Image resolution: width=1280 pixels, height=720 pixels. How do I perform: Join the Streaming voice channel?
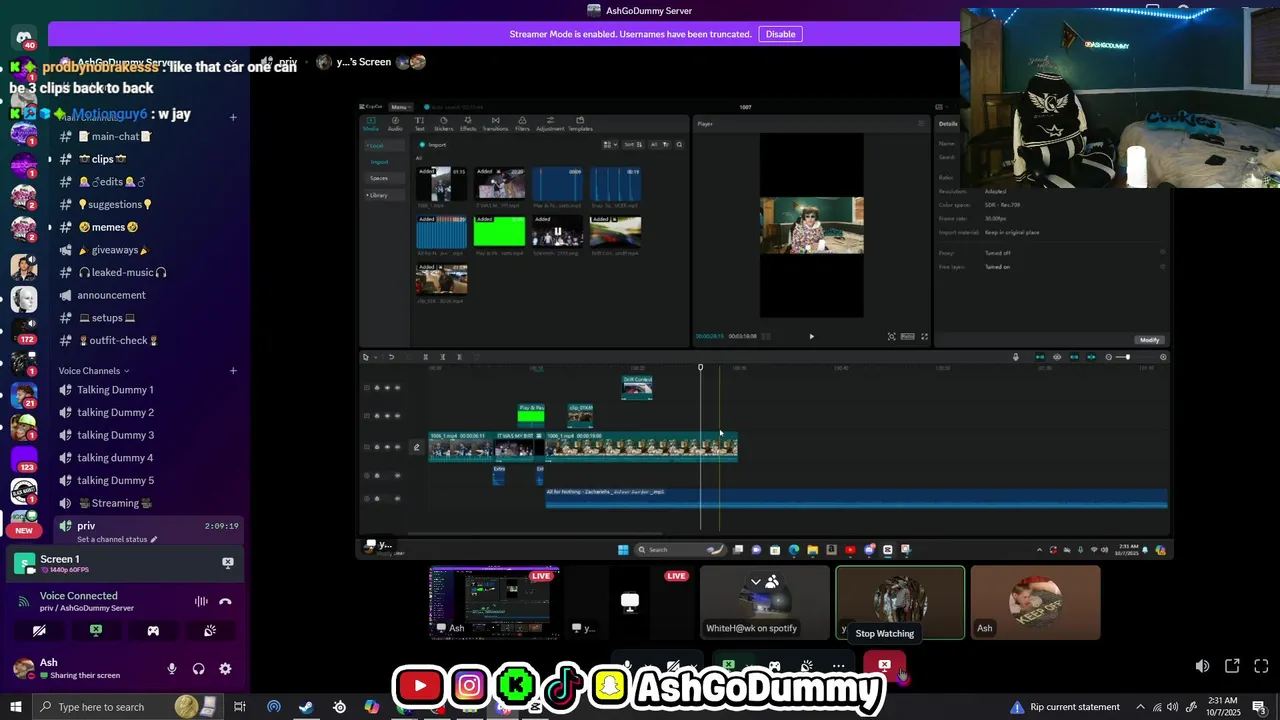click(115, 503)
